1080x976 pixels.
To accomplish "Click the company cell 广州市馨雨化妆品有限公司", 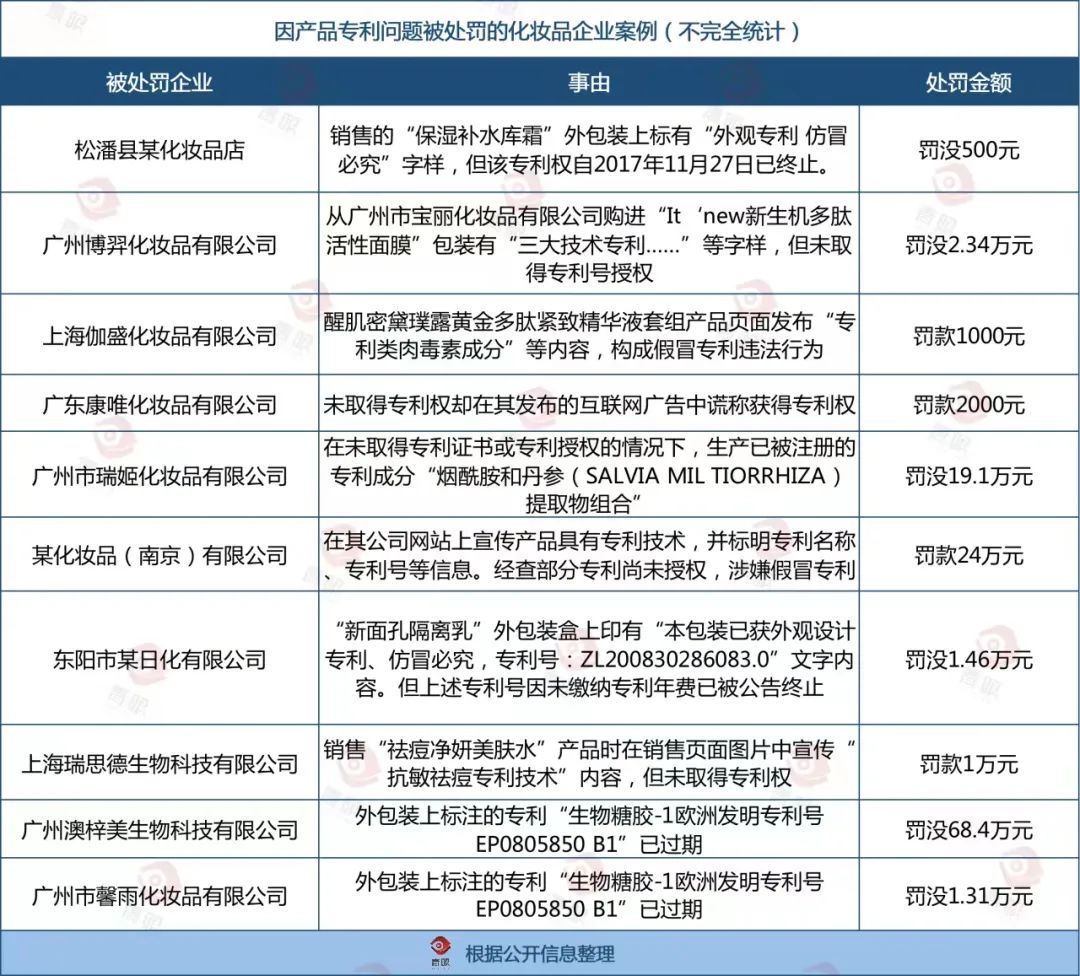I will coord(159,895).
